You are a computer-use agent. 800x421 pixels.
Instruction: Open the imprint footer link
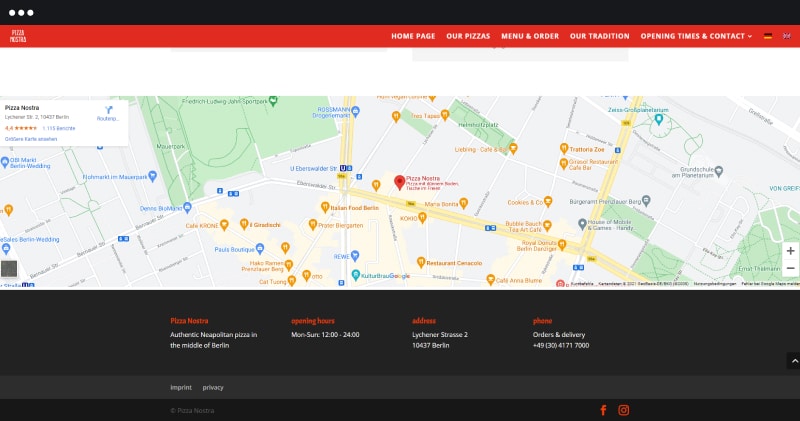181,387
